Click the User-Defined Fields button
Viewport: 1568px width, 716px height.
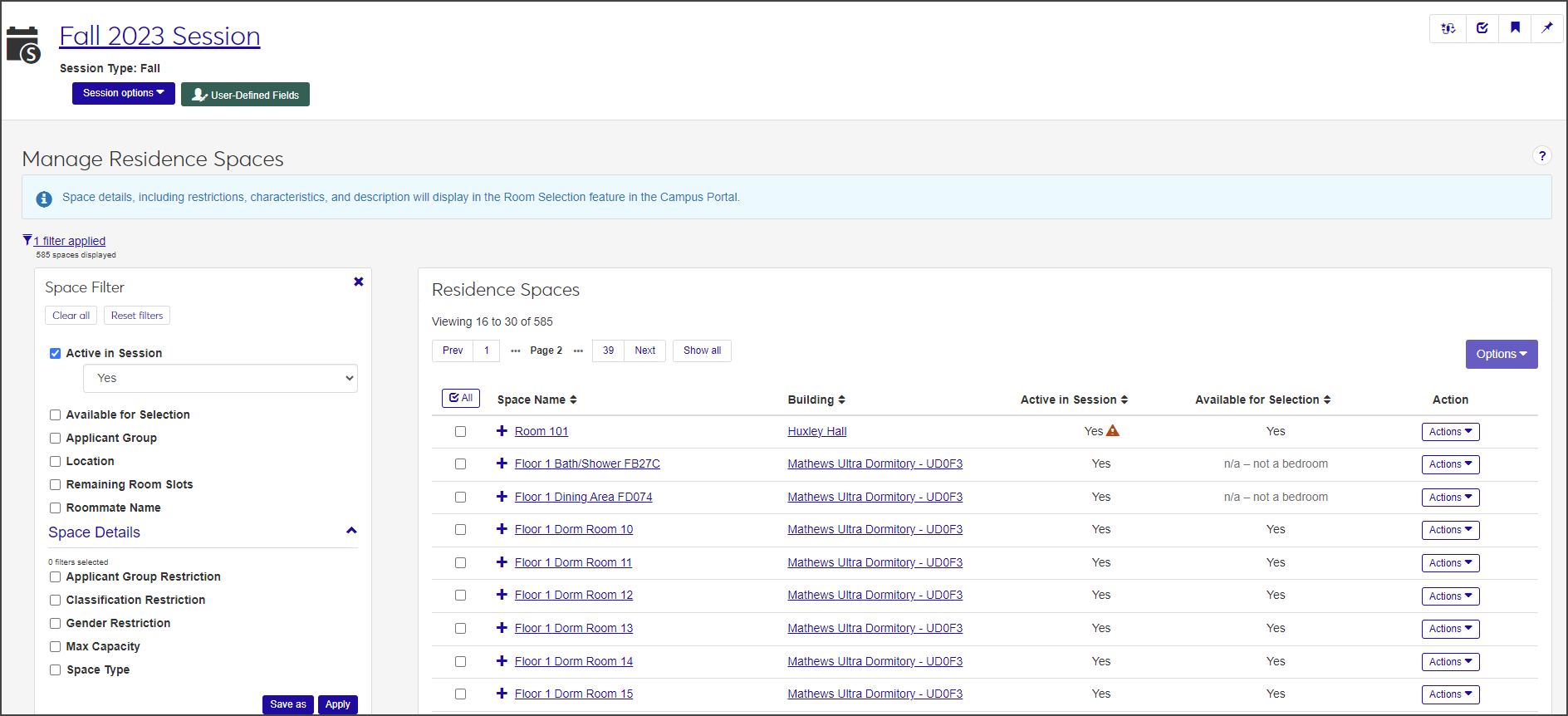click(245, 95)
